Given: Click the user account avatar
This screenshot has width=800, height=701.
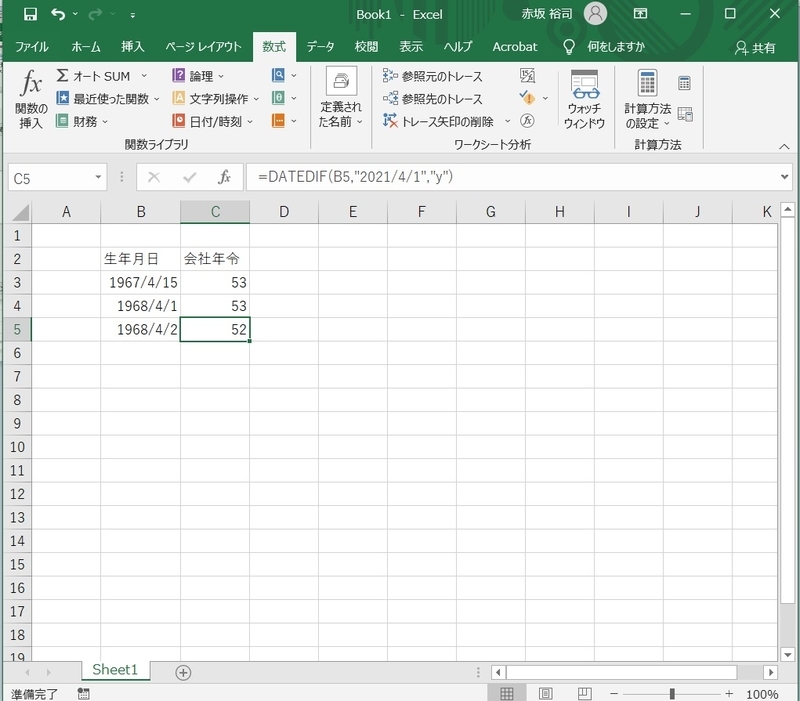Looking at the screenshot, I should (x=595, y=14).
